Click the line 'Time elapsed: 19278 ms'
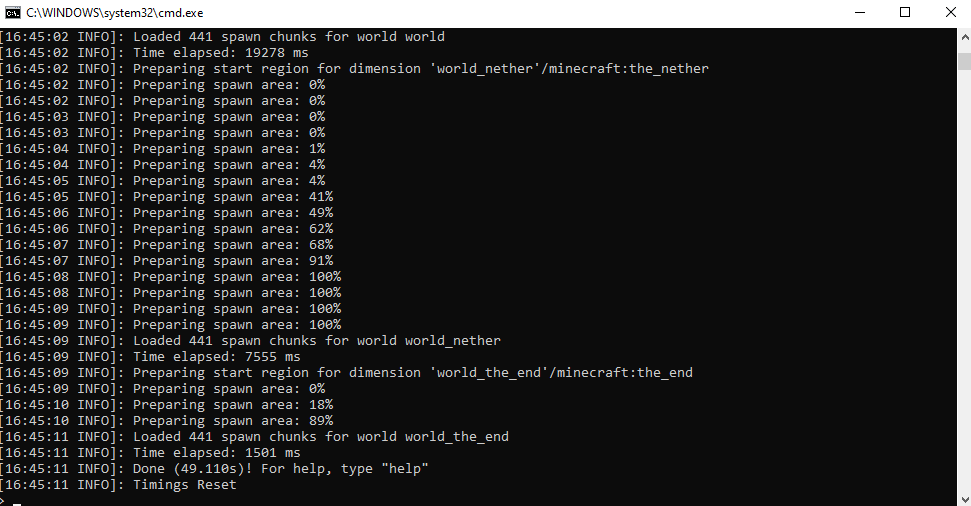This screenshot has height=506, width=971. [154, 53]
